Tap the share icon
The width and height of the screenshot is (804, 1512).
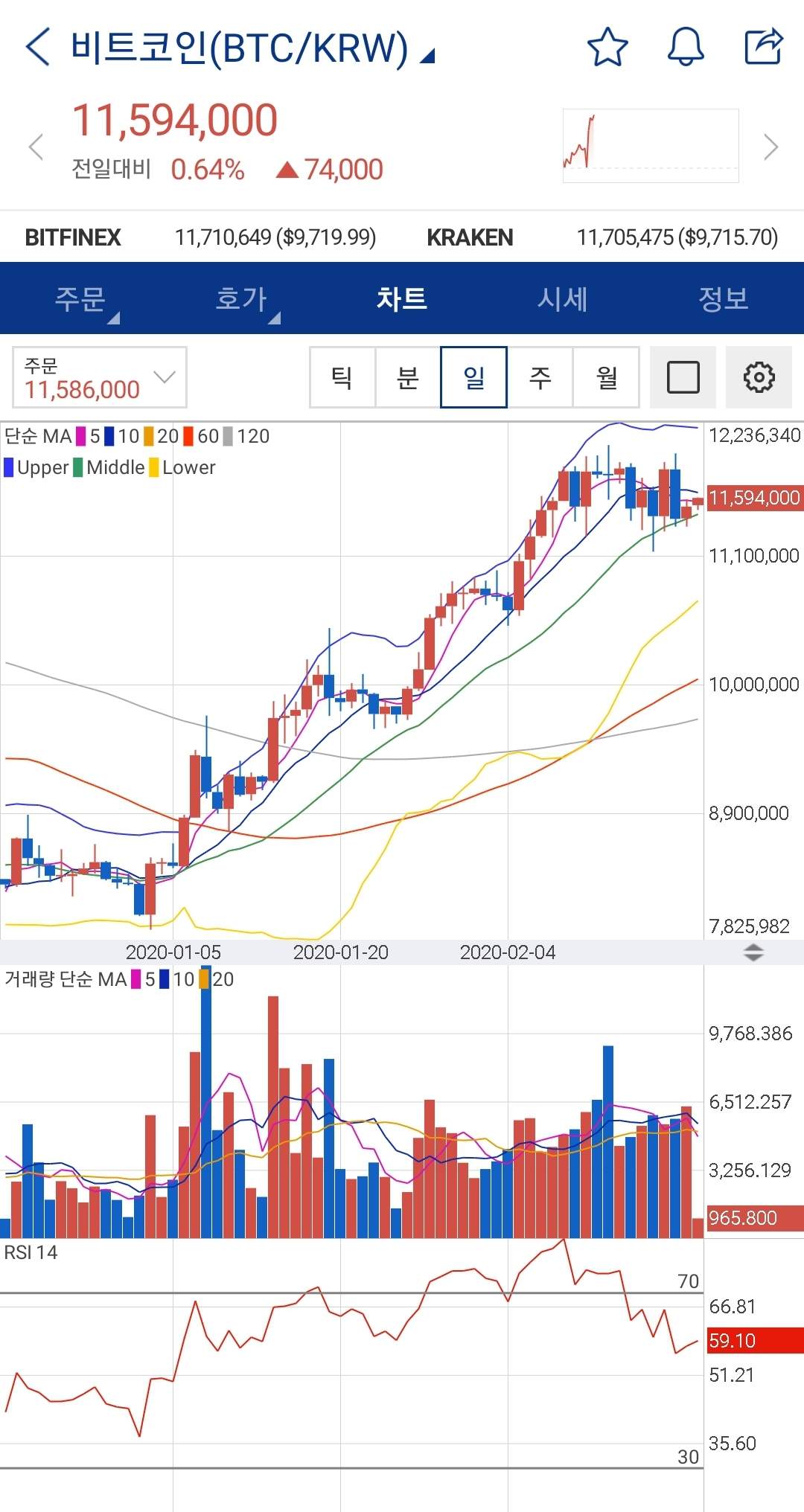point(764,47)
